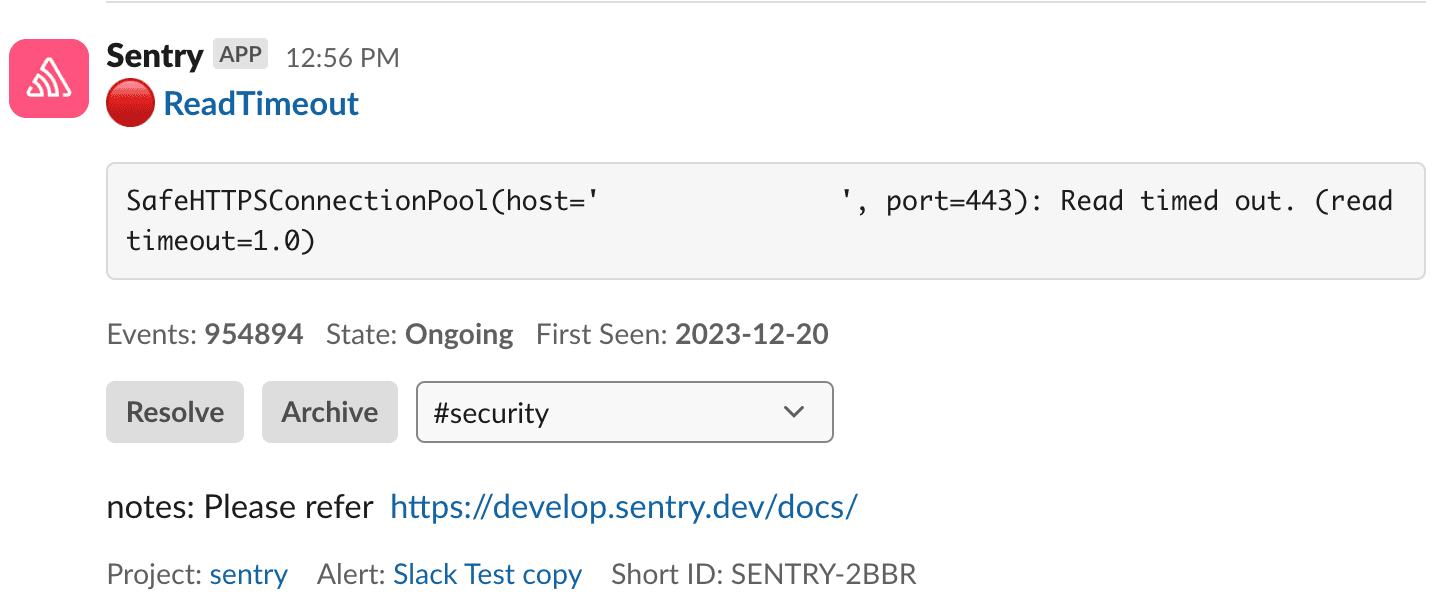Click the chevron on the channel selector
The image size is (1440, 612).
pyautogui.click(x=795, y=411)
